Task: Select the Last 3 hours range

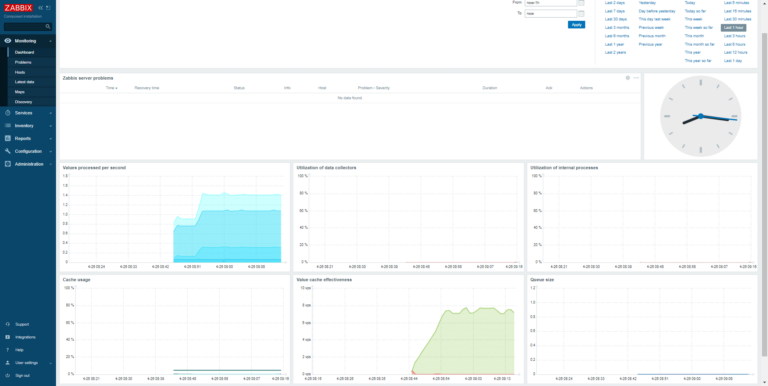Action: pyautogui.click(x=735, y=36)
